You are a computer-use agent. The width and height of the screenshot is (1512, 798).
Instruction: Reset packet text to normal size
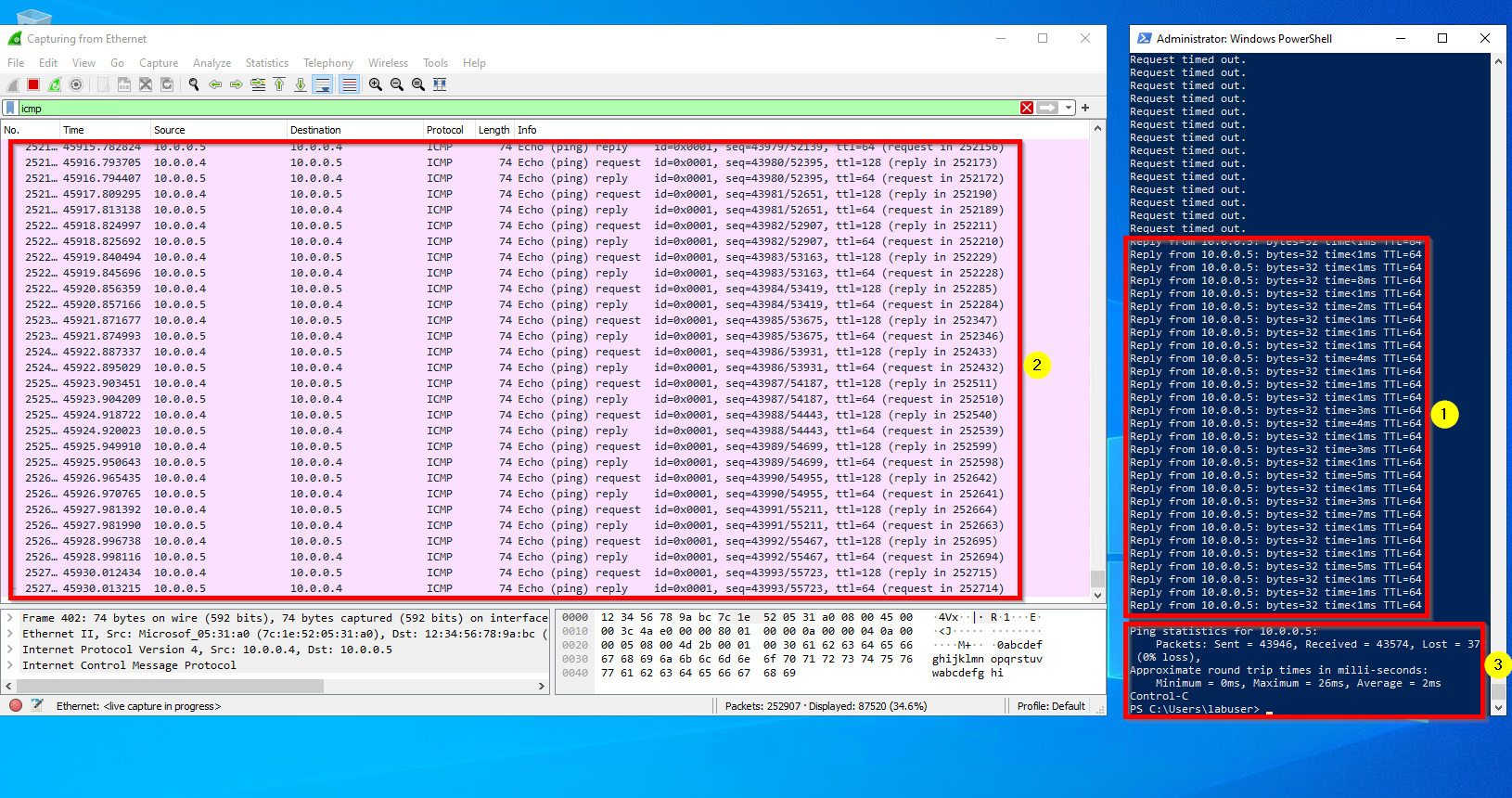pos(418,84)
